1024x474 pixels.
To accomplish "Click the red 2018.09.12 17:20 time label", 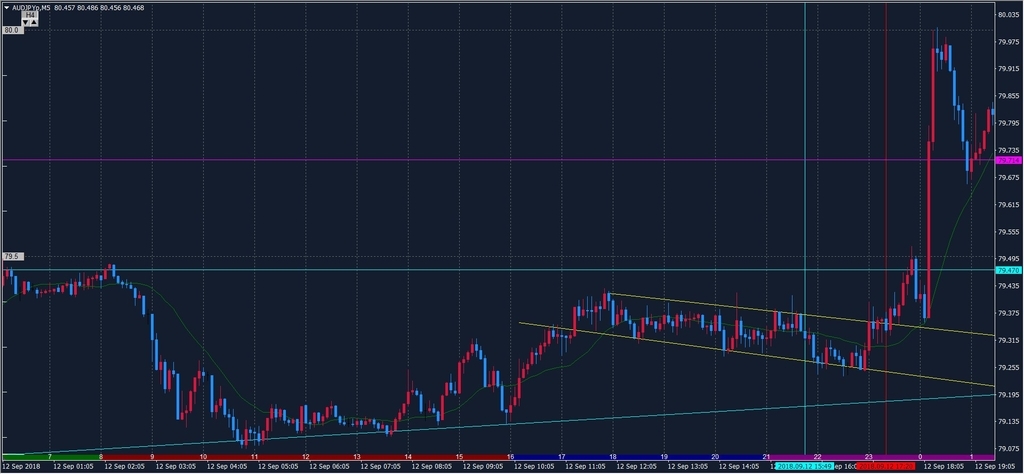I will pyautogui.click(x=886, y=467).
